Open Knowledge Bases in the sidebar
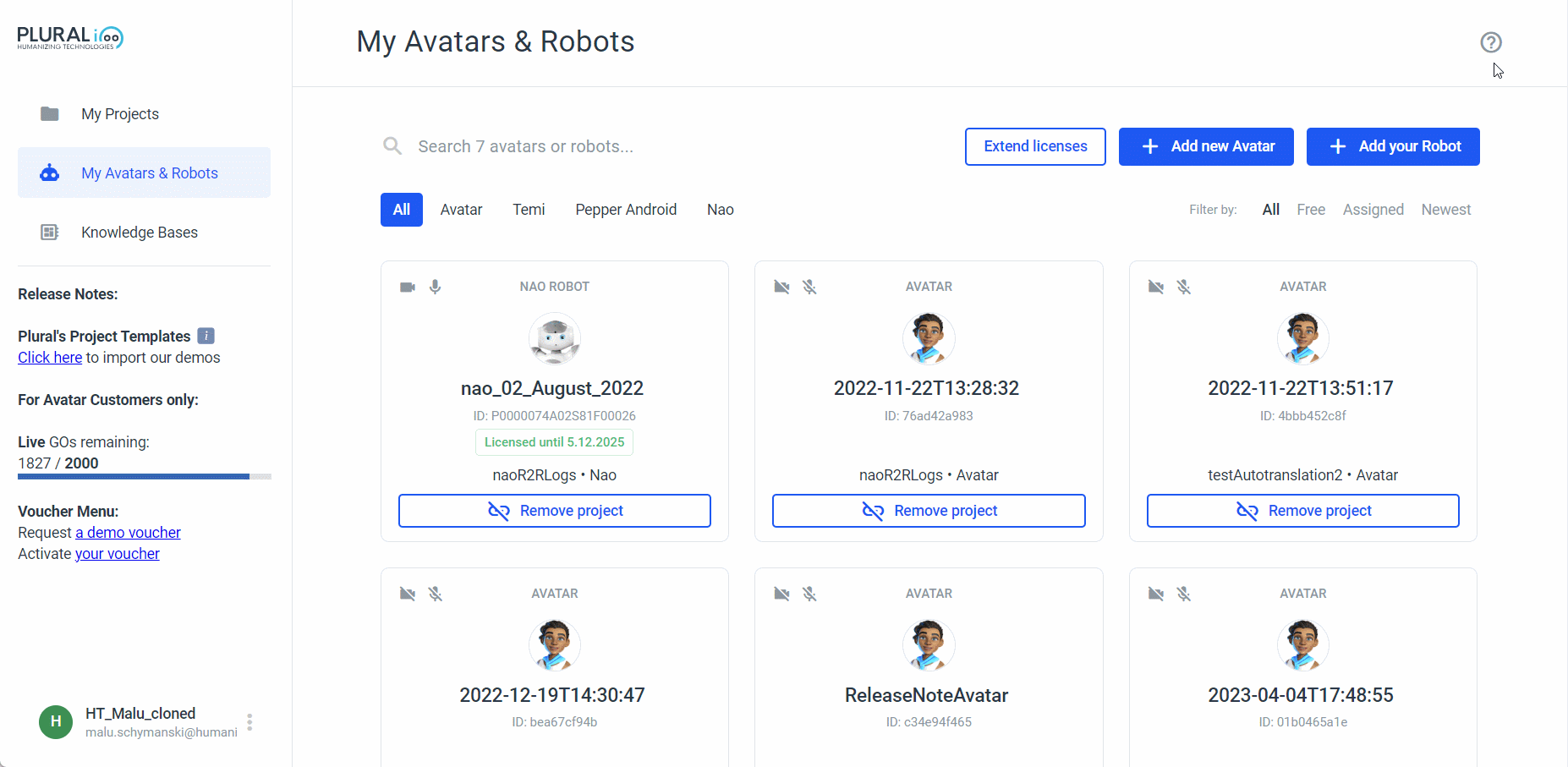 144,232
